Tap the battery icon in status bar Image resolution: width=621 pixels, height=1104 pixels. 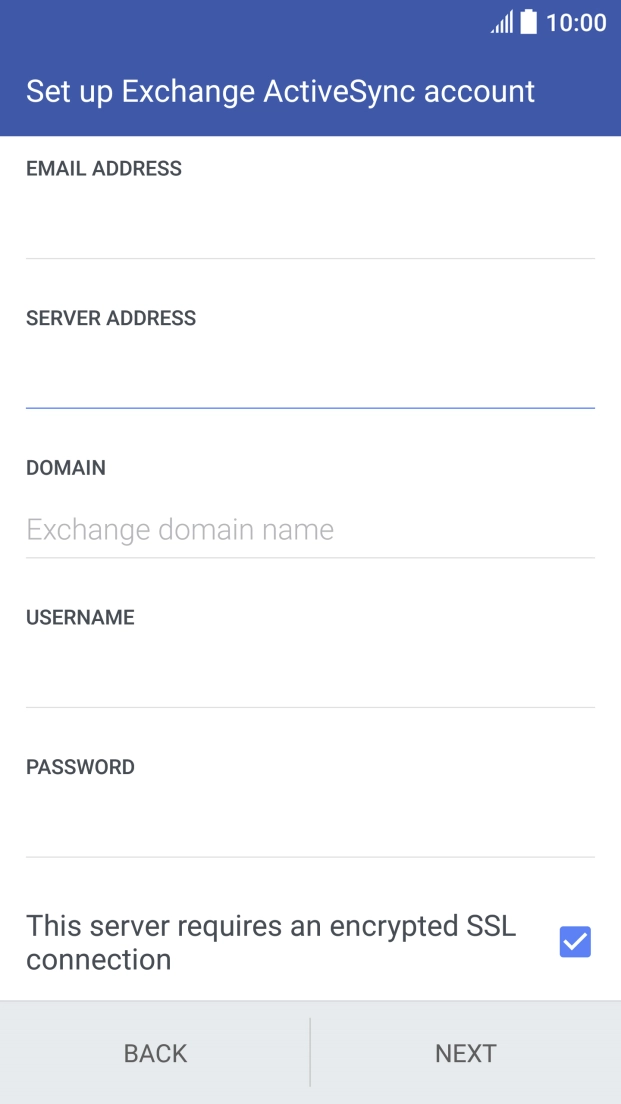pyautogui.click(x=529, y=22)
